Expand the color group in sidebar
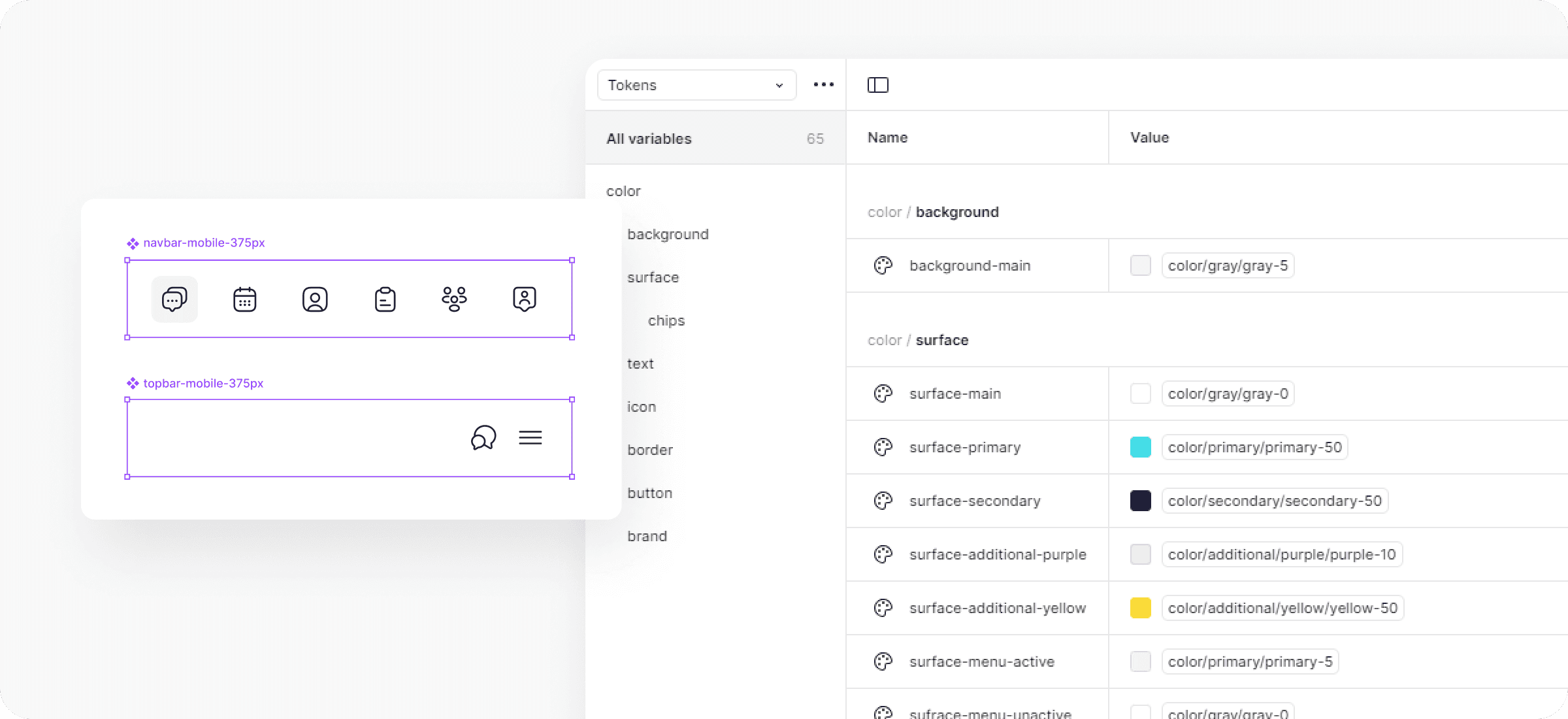 click(623, 191)
